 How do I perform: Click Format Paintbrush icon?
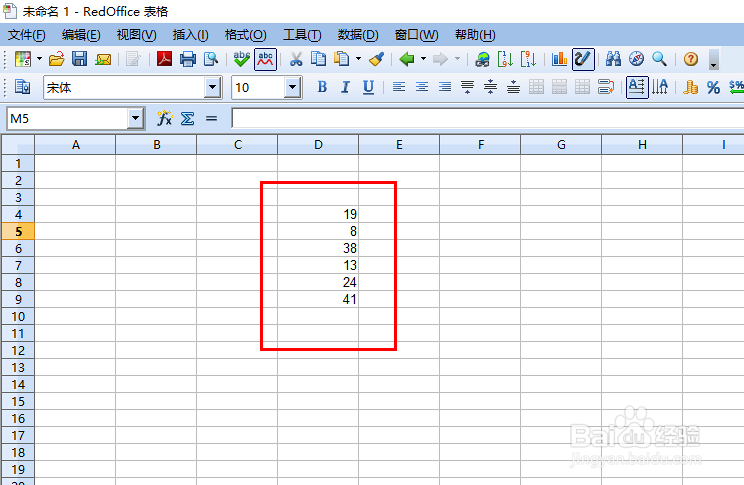point(376,59)
